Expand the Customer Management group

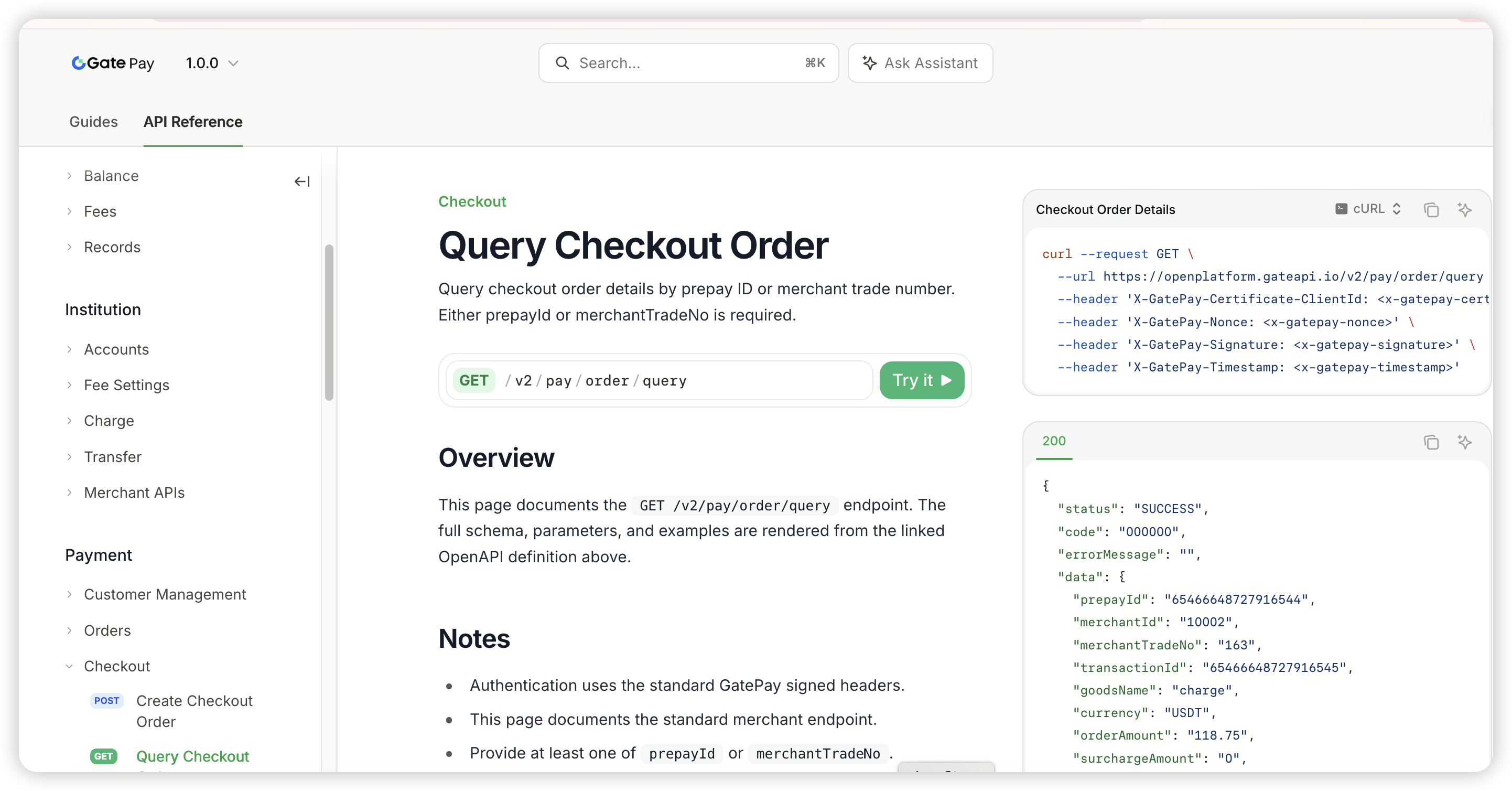164,594
